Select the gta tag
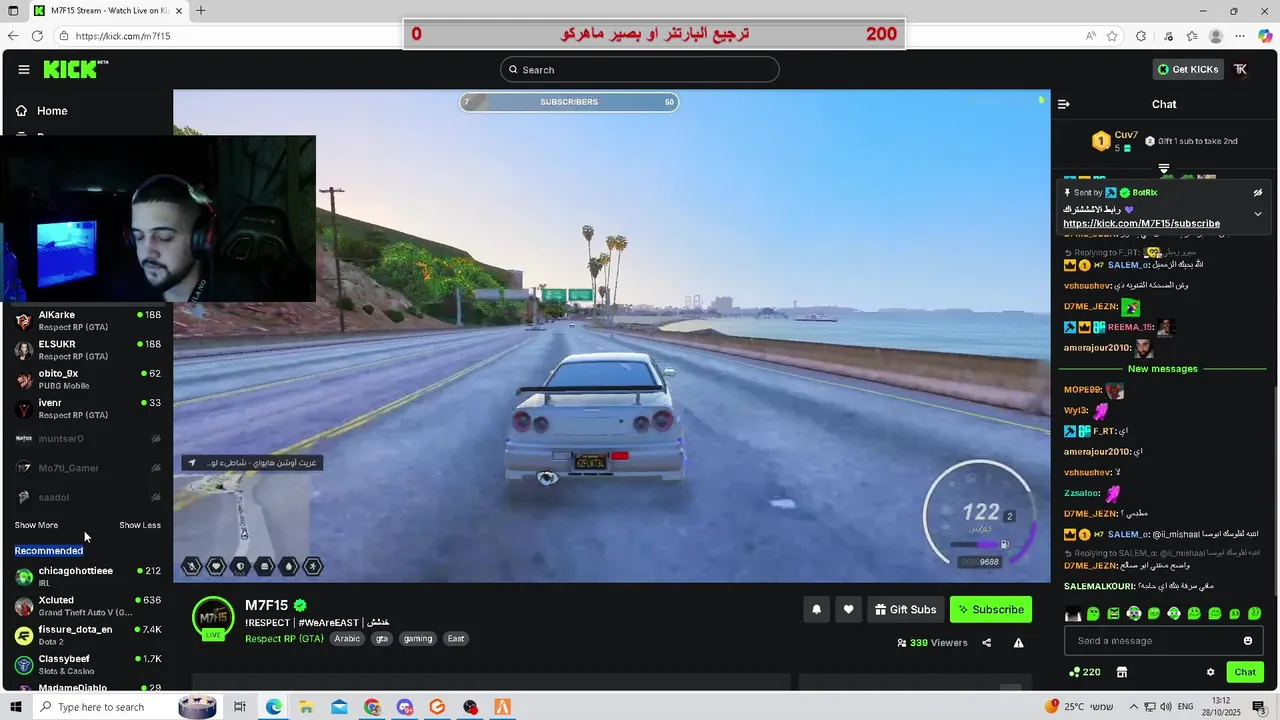The width and height of the screenshot is (1280, 720). [x=381, y=638]
